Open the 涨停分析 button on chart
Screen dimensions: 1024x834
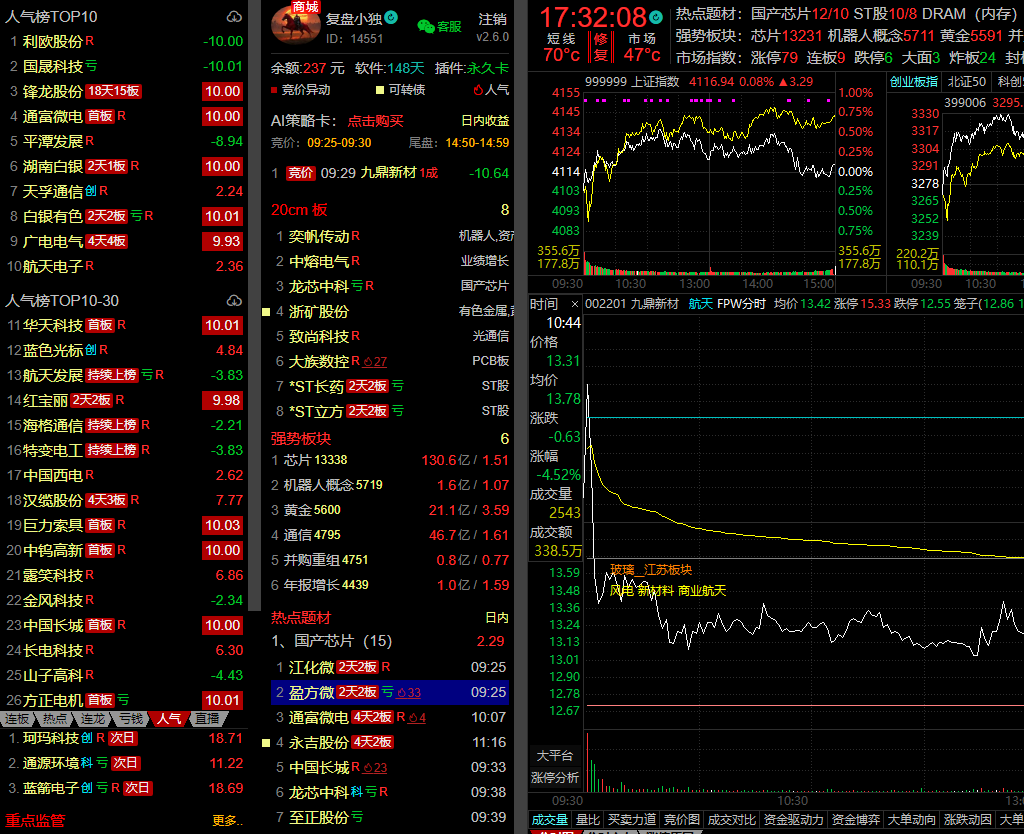pos(555,777)
